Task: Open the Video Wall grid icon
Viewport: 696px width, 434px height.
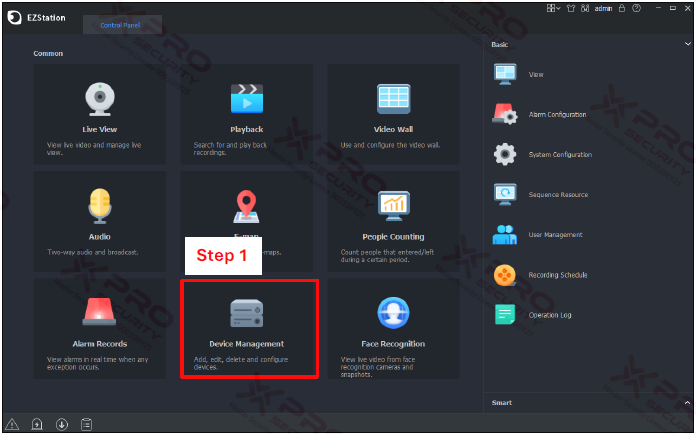Action: [393, 99]
